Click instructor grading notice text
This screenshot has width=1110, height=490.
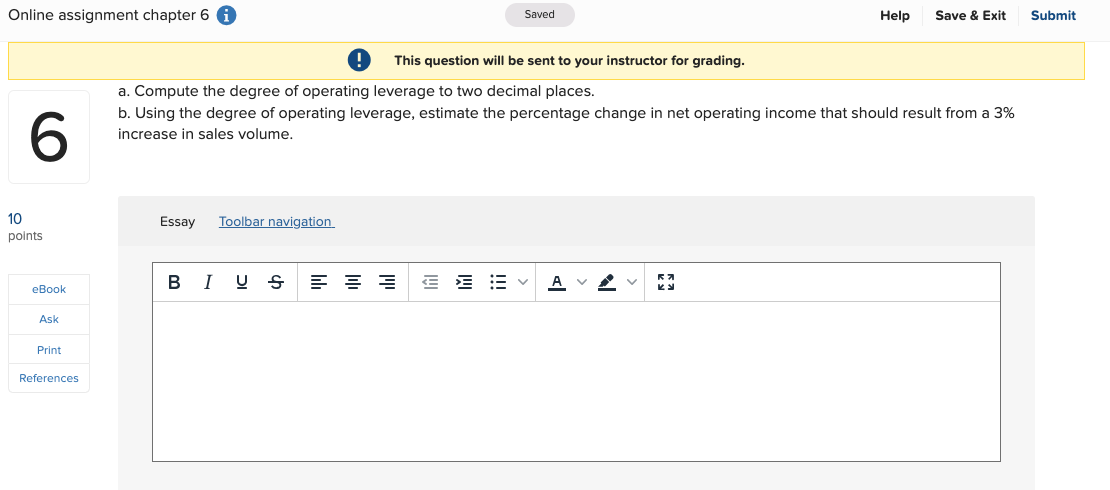click(x=569, y=60)
